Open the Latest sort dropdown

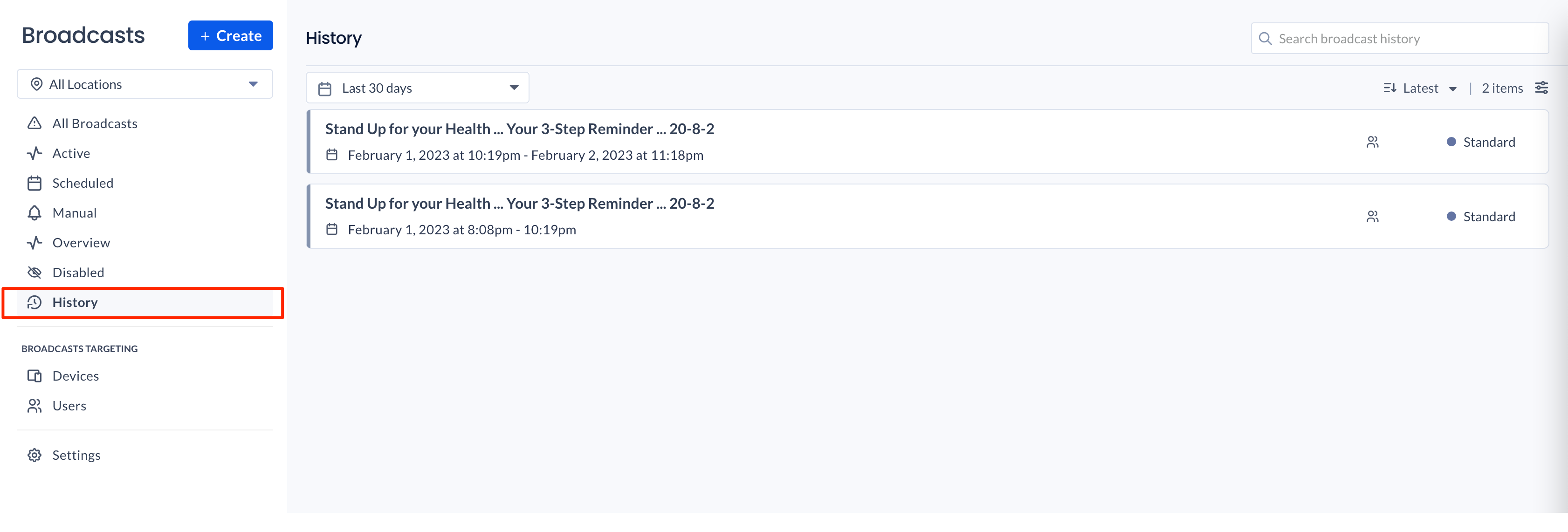pos(1419,88)
